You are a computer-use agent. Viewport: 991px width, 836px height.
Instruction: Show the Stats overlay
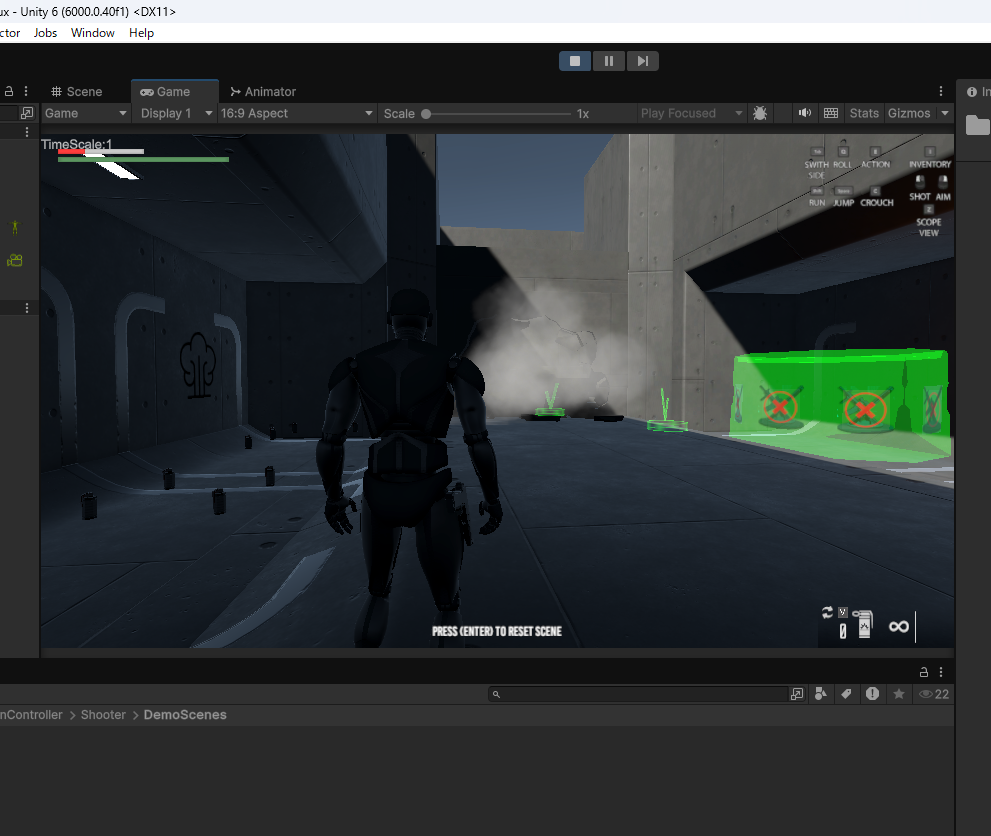(x=864, y=113)
